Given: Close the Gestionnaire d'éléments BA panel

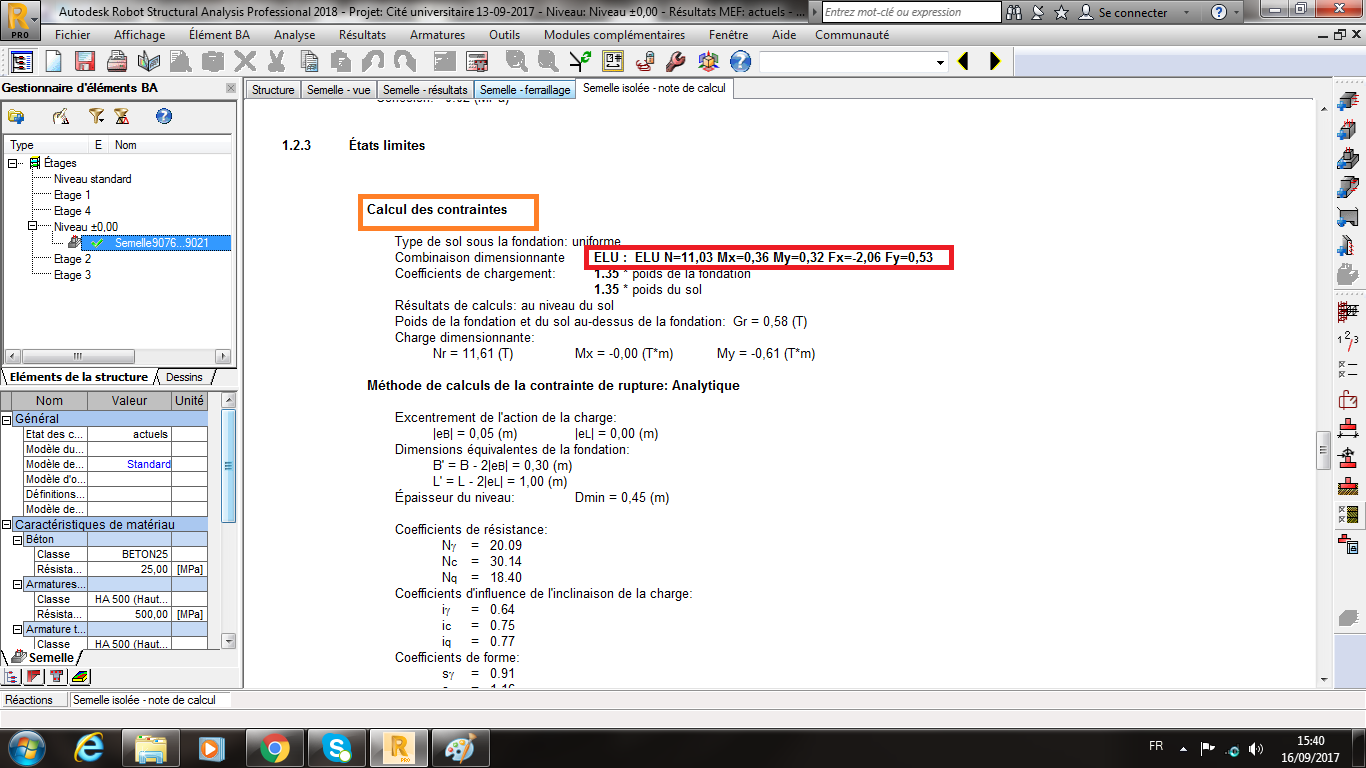Looking at the screenshot, I should pos(233,89).
